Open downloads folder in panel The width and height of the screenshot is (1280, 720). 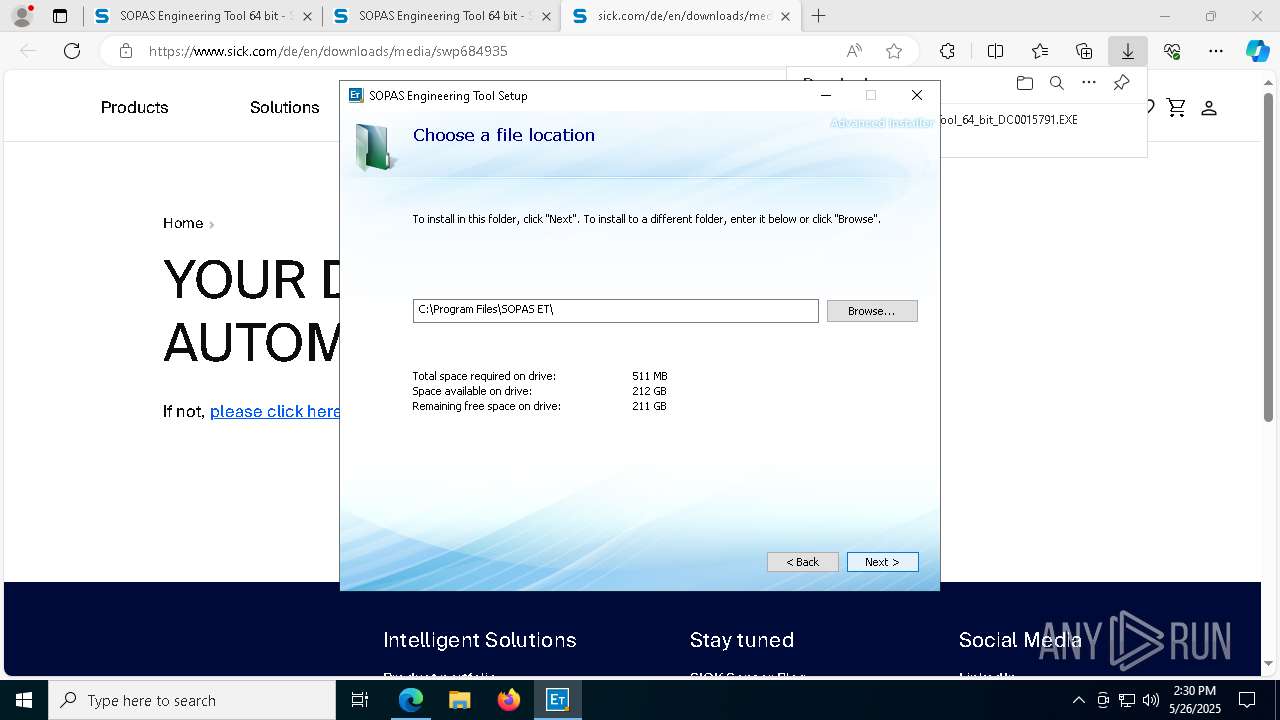pos(1024,83)
